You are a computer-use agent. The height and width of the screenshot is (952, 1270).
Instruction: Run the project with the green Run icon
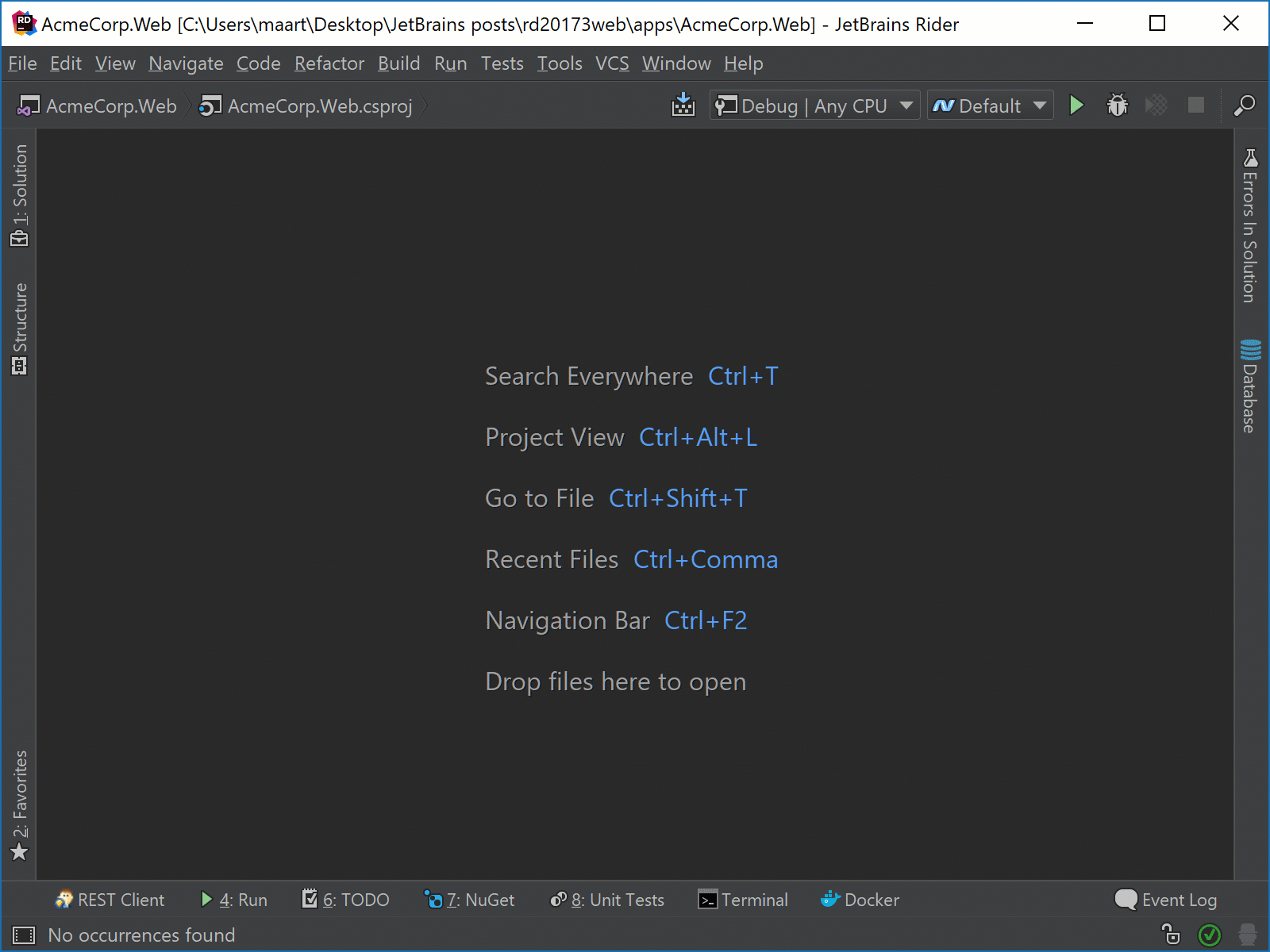pos(1076,105)
